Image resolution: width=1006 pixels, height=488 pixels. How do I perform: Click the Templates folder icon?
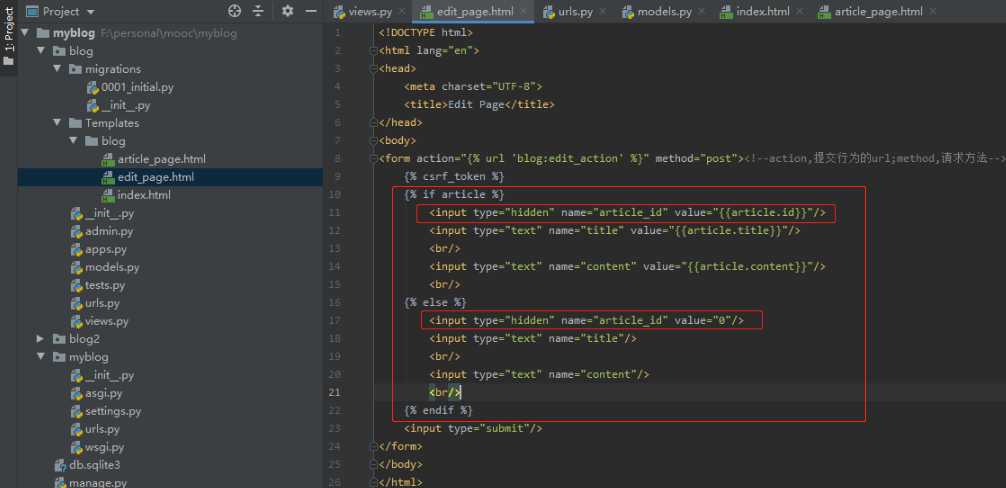[75, 122]
